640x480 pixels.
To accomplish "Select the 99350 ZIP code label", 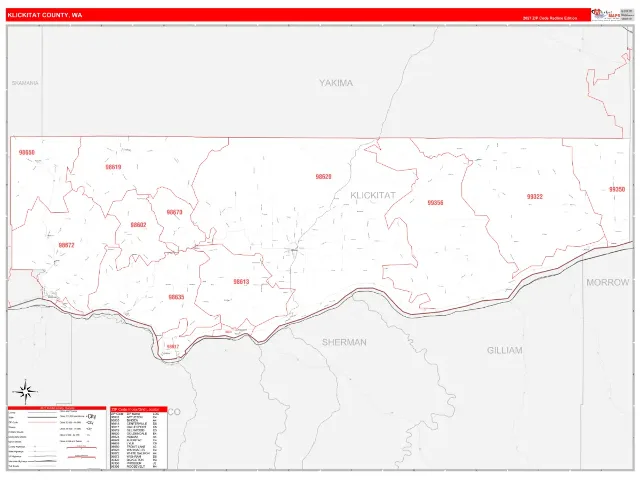I will pyautogui.click(x=617, y=189).
